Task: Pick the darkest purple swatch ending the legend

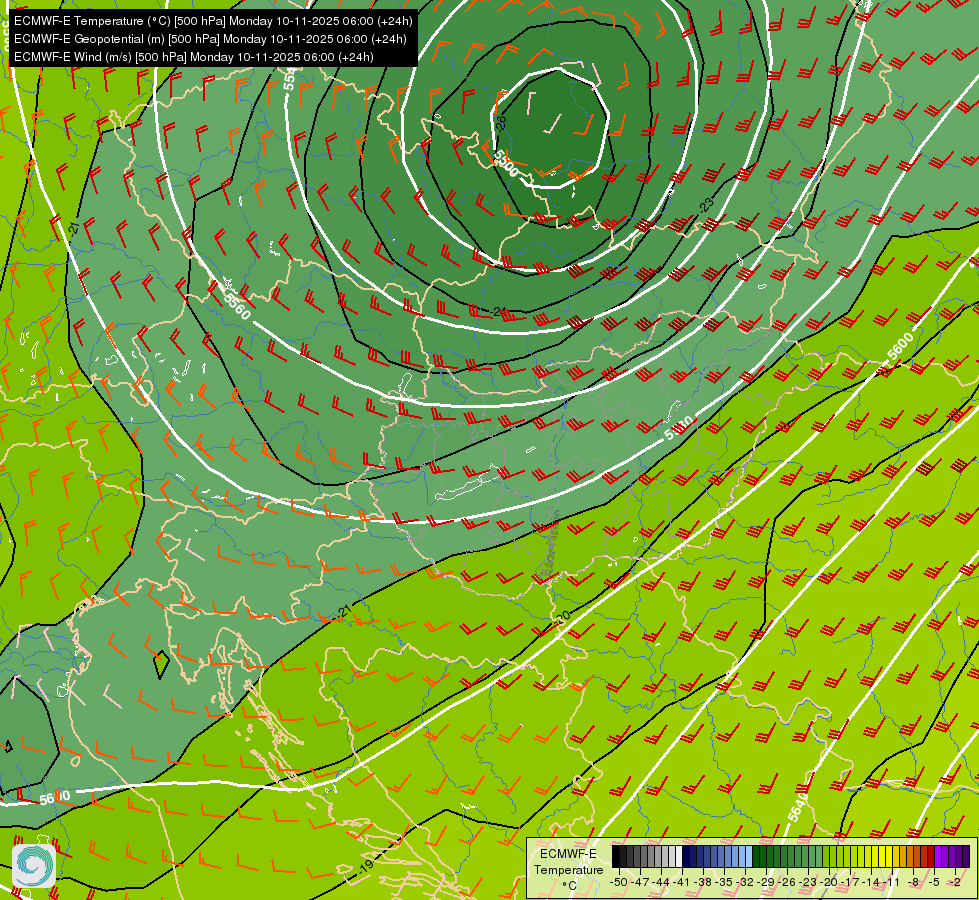Action: (966, 856)
